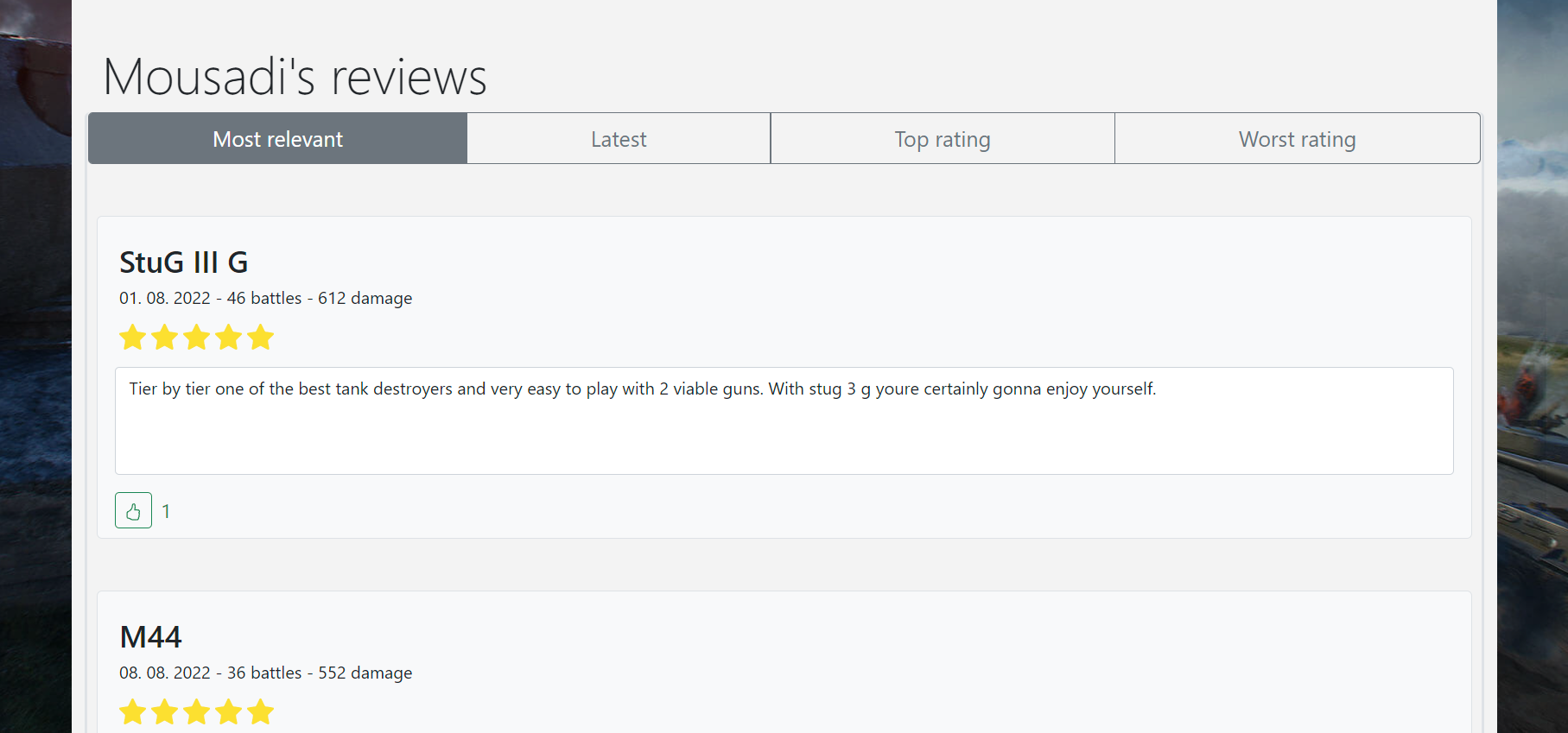
Task: Click third star of StuG III G rating
Action: (x=197, y=338)
